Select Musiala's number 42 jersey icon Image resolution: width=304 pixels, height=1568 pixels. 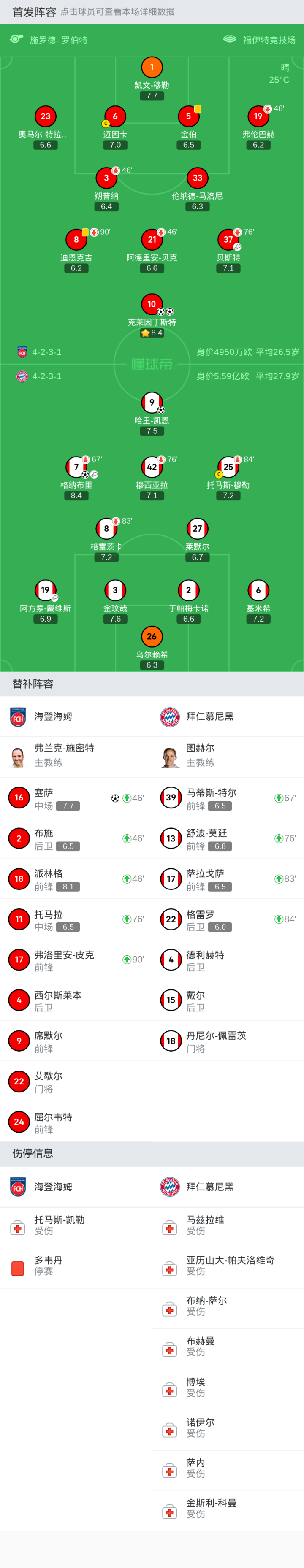coord(152,467)
